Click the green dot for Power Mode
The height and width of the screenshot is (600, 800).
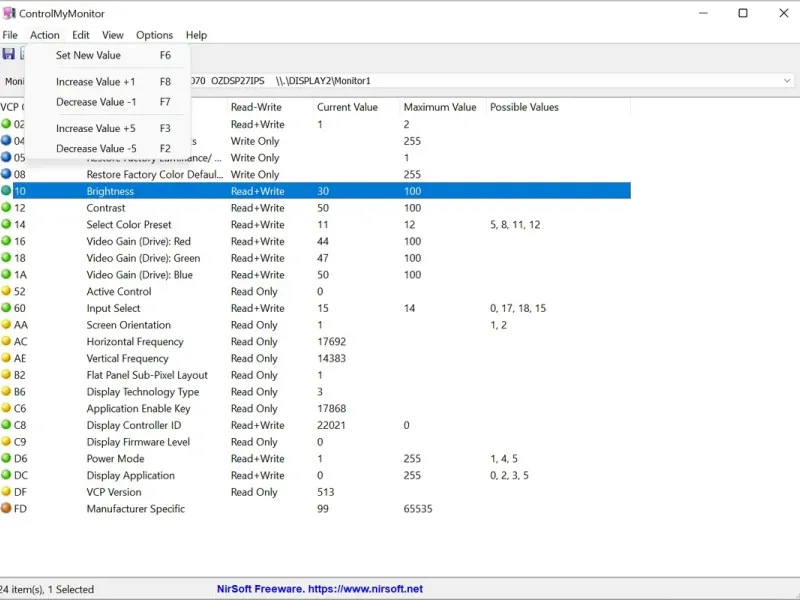(x=6, y=459)
